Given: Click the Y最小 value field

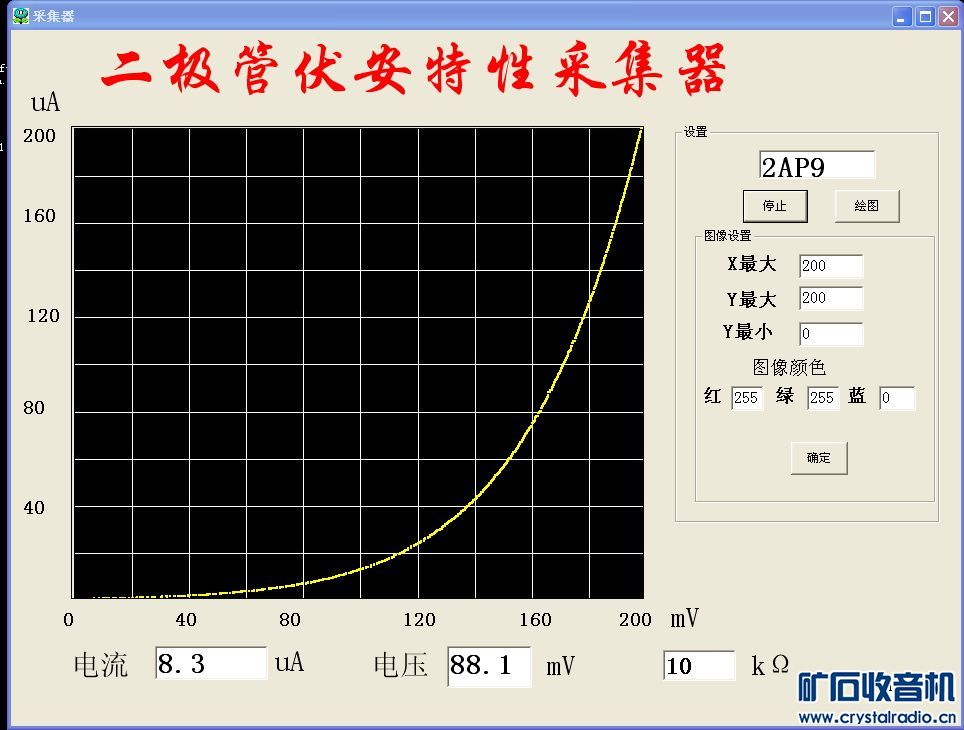Looking at the screenshot, I should tap(831, 334).
